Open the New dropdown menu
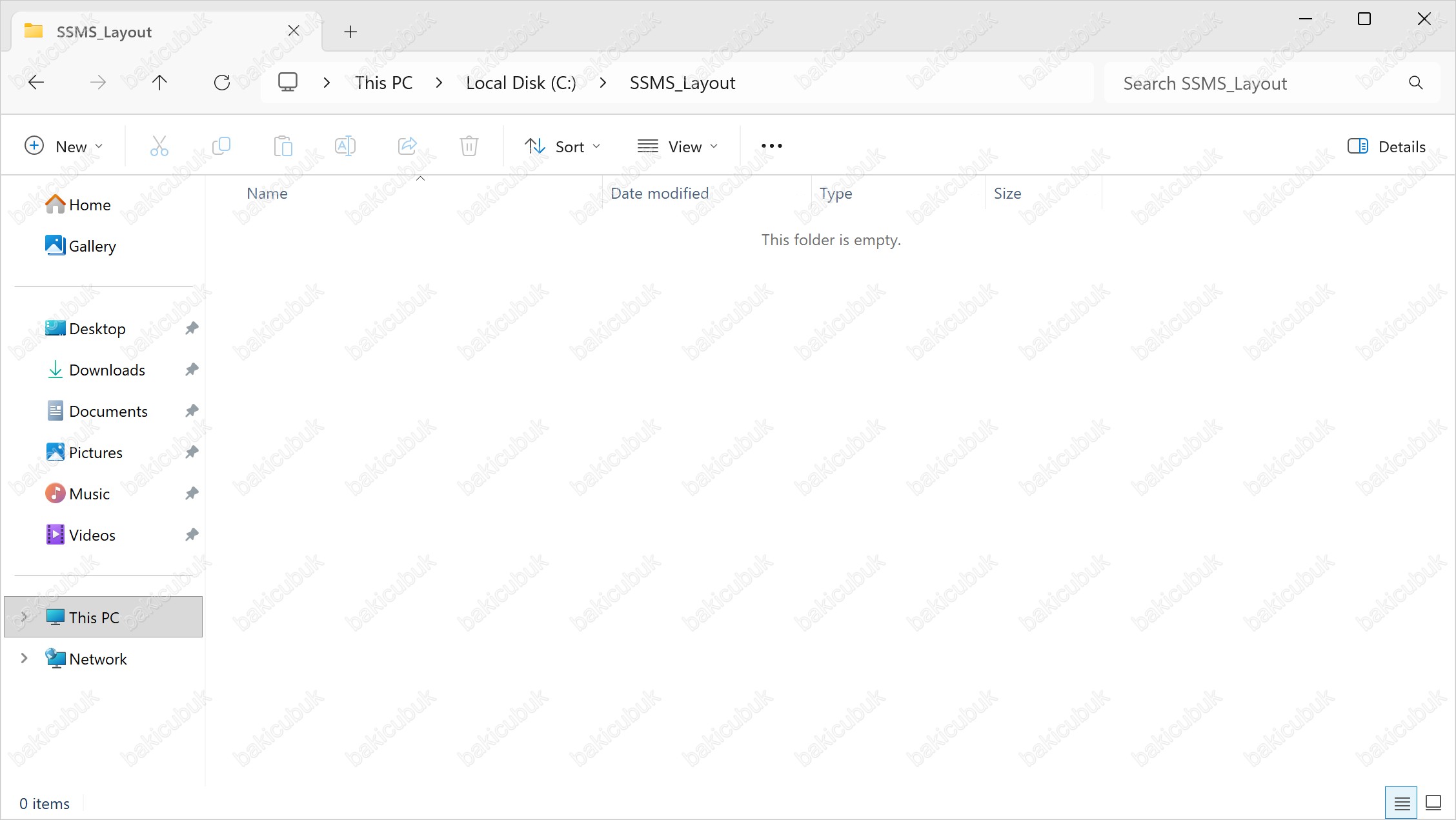The image size is (1456, 820). (63, 146)
